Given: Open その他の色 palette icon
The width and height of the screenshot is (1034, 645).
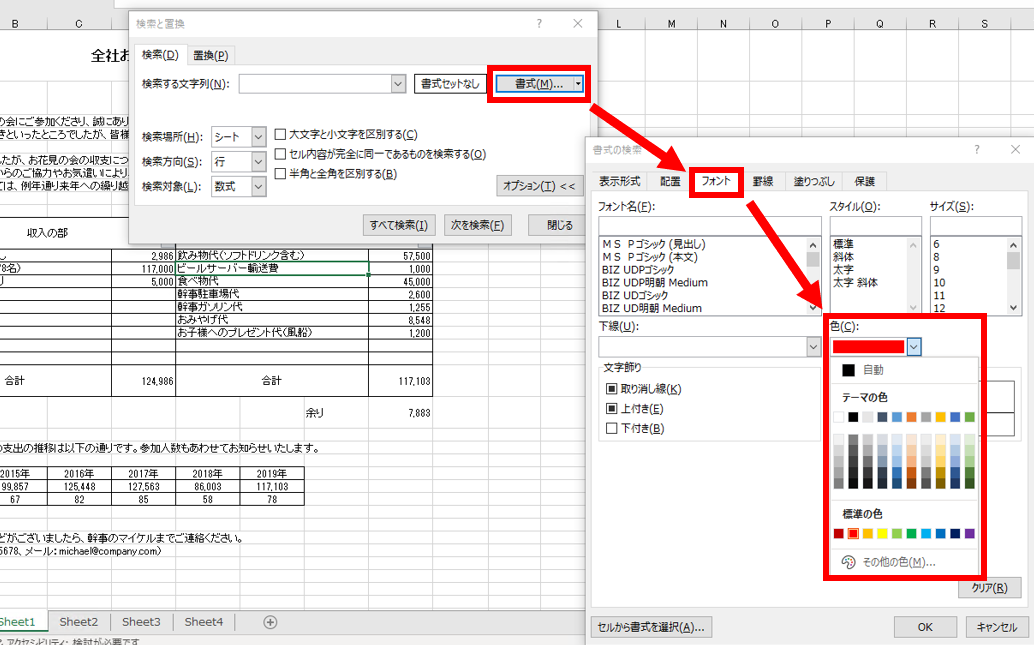Looking at the screenshot, I should pos(848,562).
